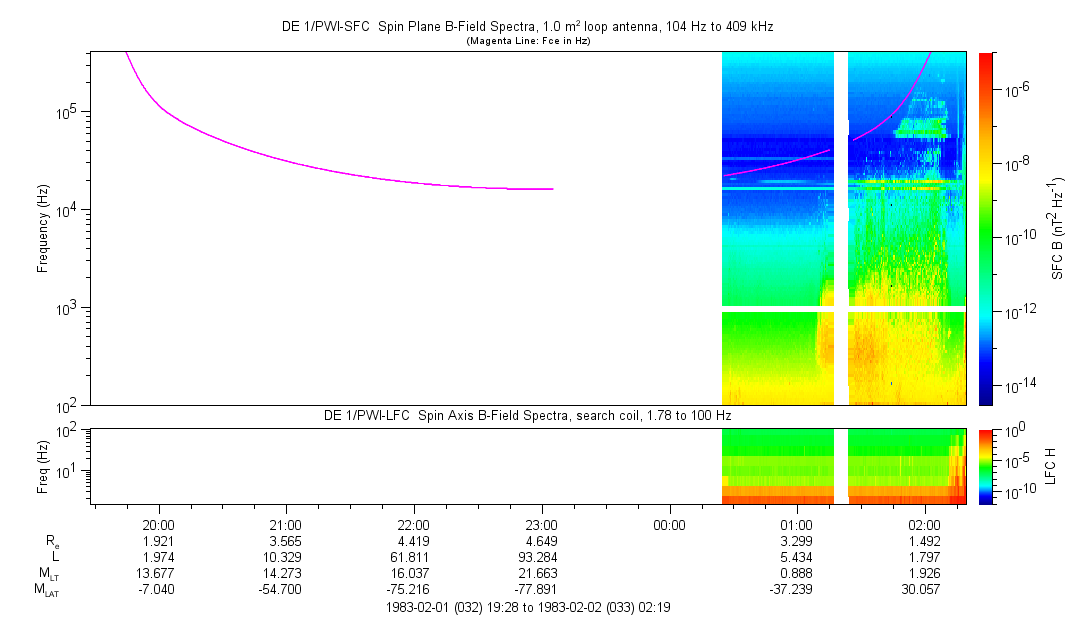The image size is (1083, 620).
Task: Click the Magenta Line Fce subtitle
Action: pyautogui.click(x=528, y=41)
